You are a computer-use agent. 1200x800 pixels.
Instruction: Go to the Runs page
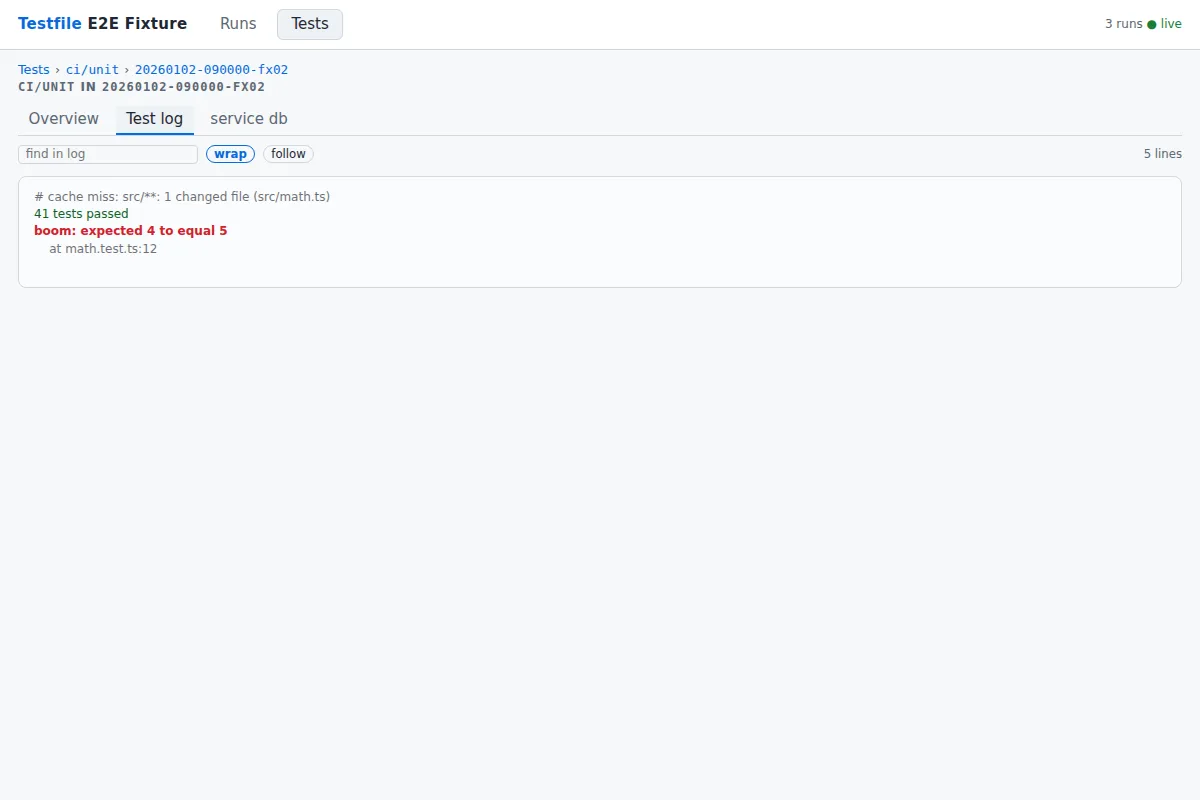[238, 24]
